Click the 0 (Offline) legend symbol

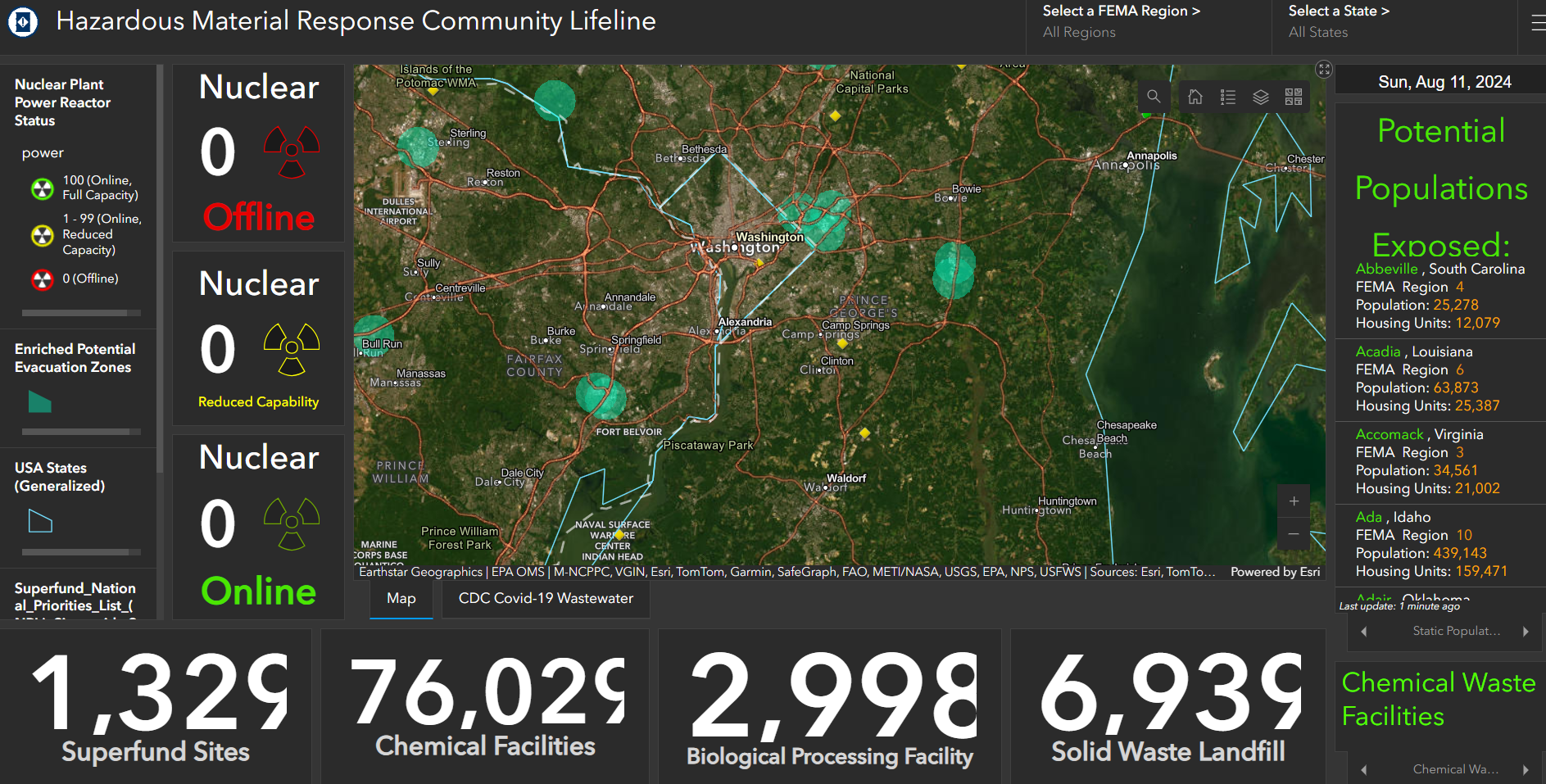pyautogui.click(x=42, y=279)
